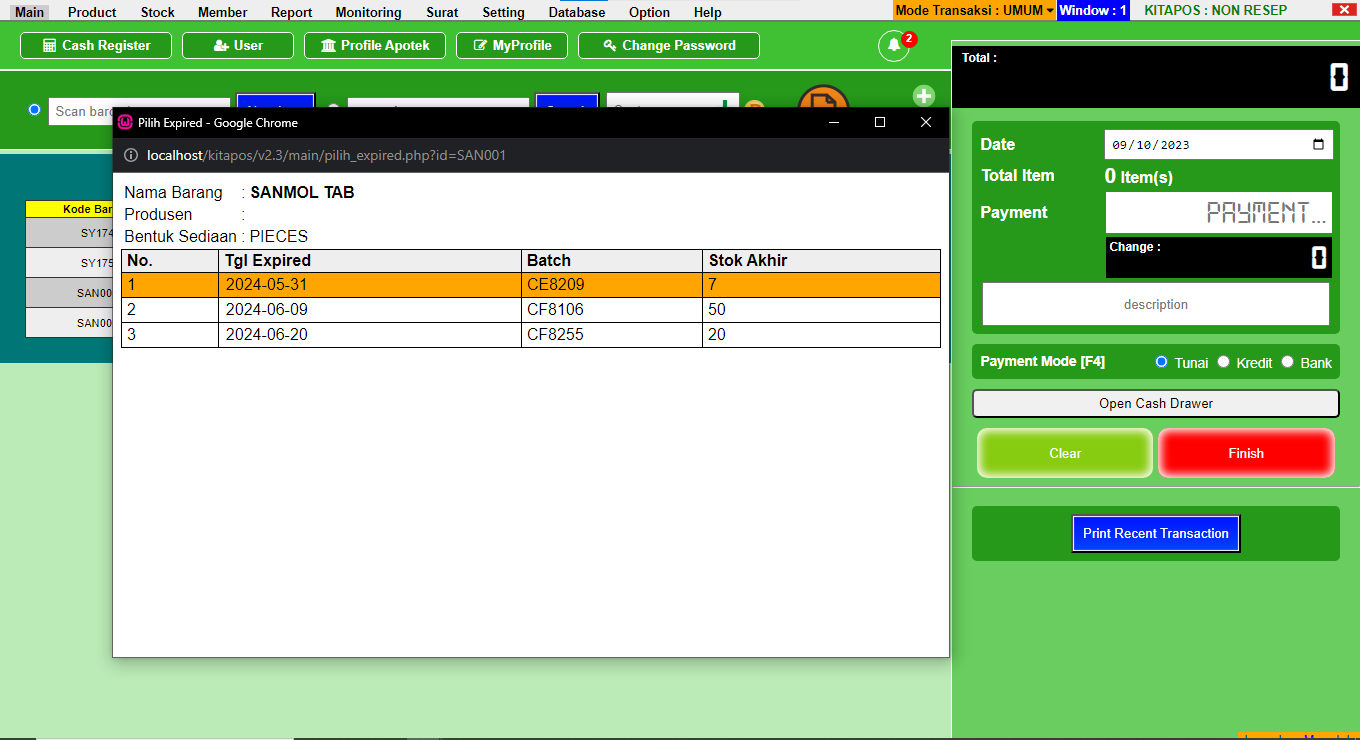Image resolution: width=1360 pixels, height=740 pixels.
Task: Select the Bank payment mode
Action: [1288, 362]
